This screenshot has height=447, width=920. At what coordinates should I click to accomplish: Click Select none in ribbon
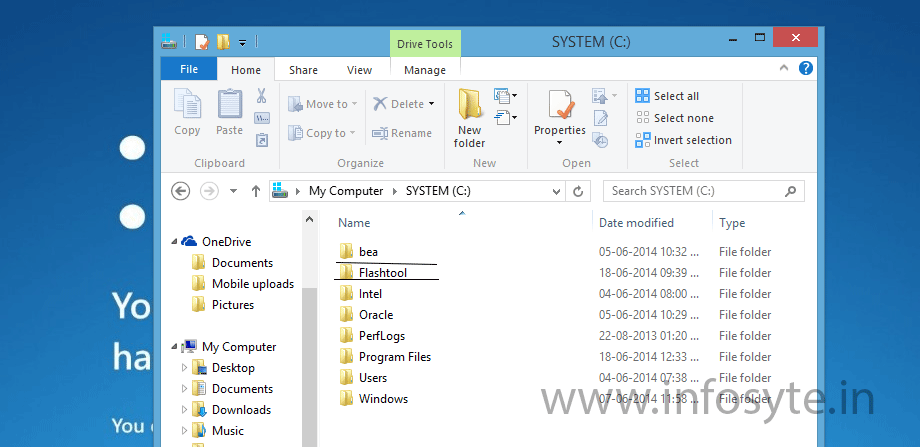tap(675, 118)
